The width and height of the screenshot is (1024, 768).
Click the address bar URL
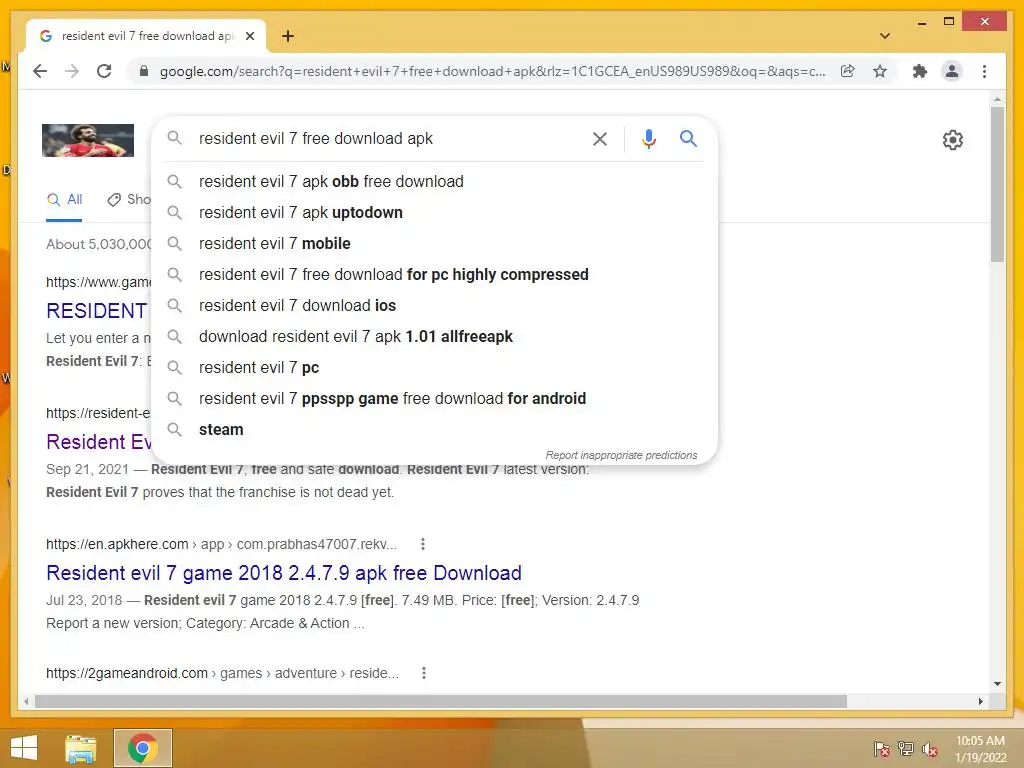tap(492, 71)
